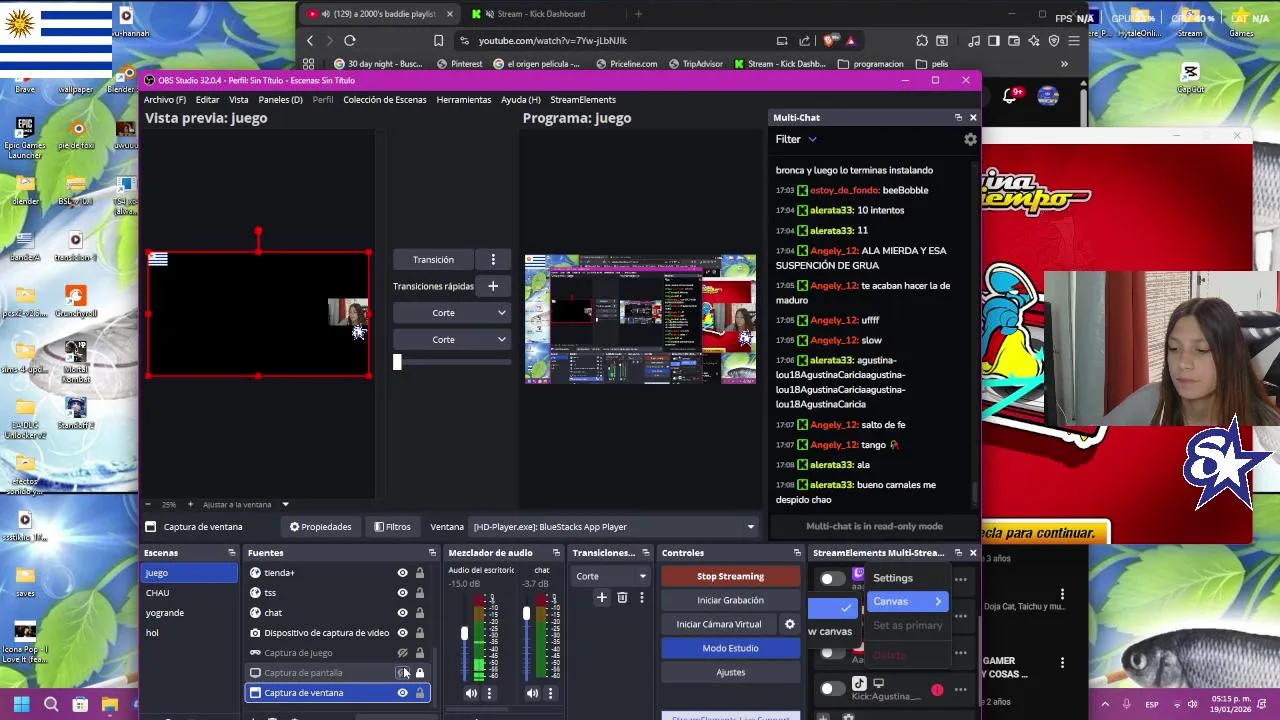Open Archivo menu
The width and height of the screenshot is (1280, 720).
tap(165, 100)
